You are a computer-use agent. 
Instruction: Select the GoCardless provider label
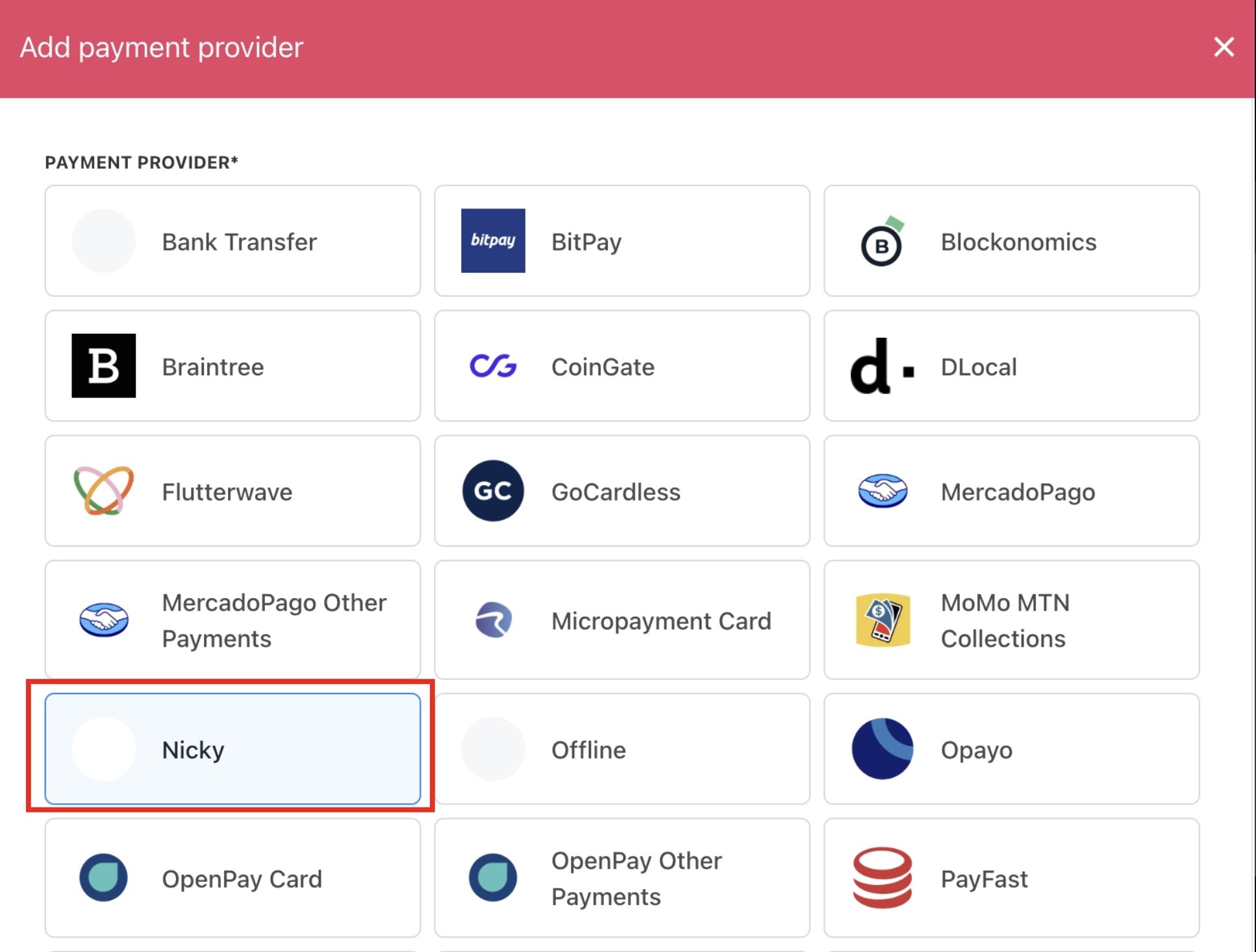(616, 492)
